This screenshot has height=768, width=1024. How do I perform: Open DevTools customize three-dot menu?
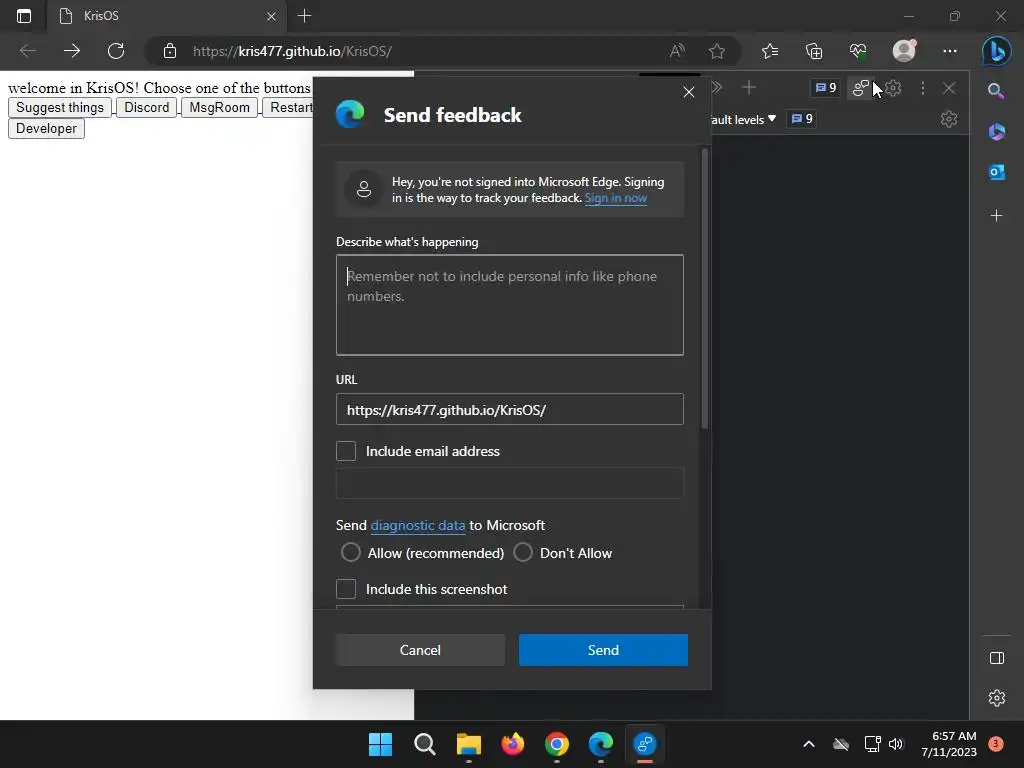[923, 88]
